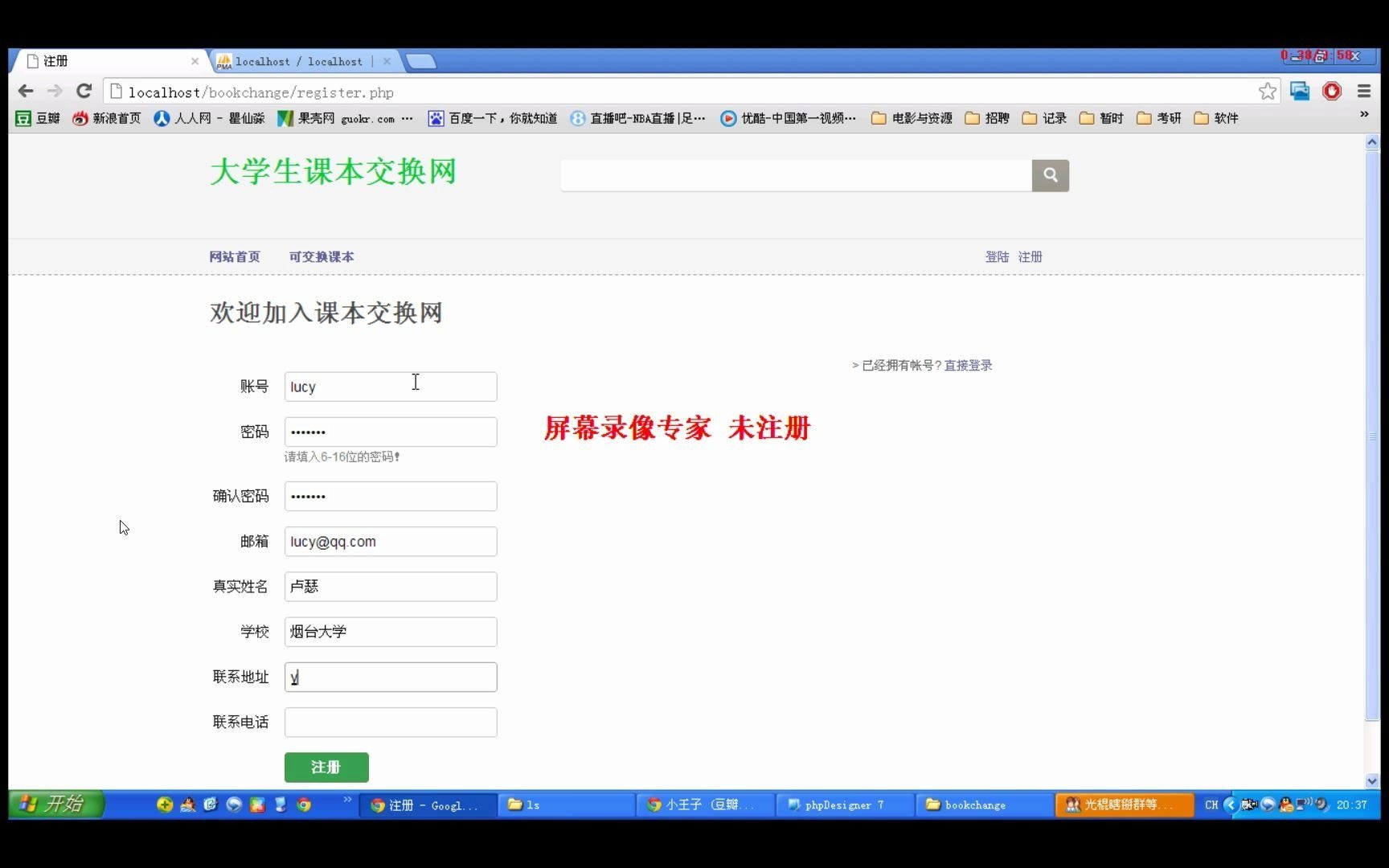Click the site search input box
Image resolution: width=1389 pixels, height=868 pixels.
(x=796, y=175)
